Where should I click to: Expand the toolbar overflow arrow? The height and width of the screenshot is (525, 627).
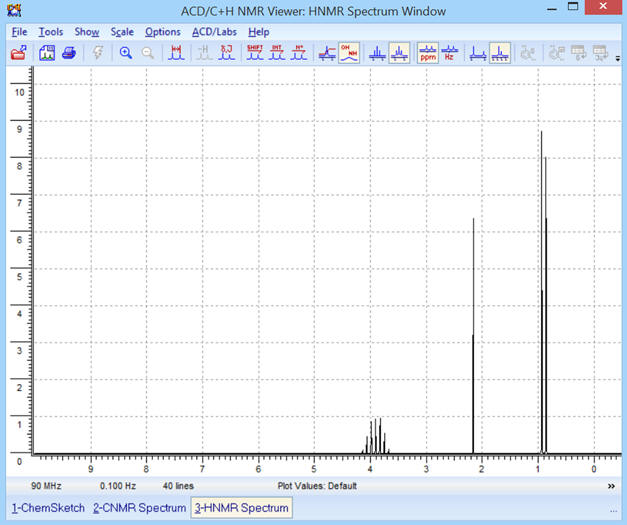pyautogui.click(x=618, y=58)
